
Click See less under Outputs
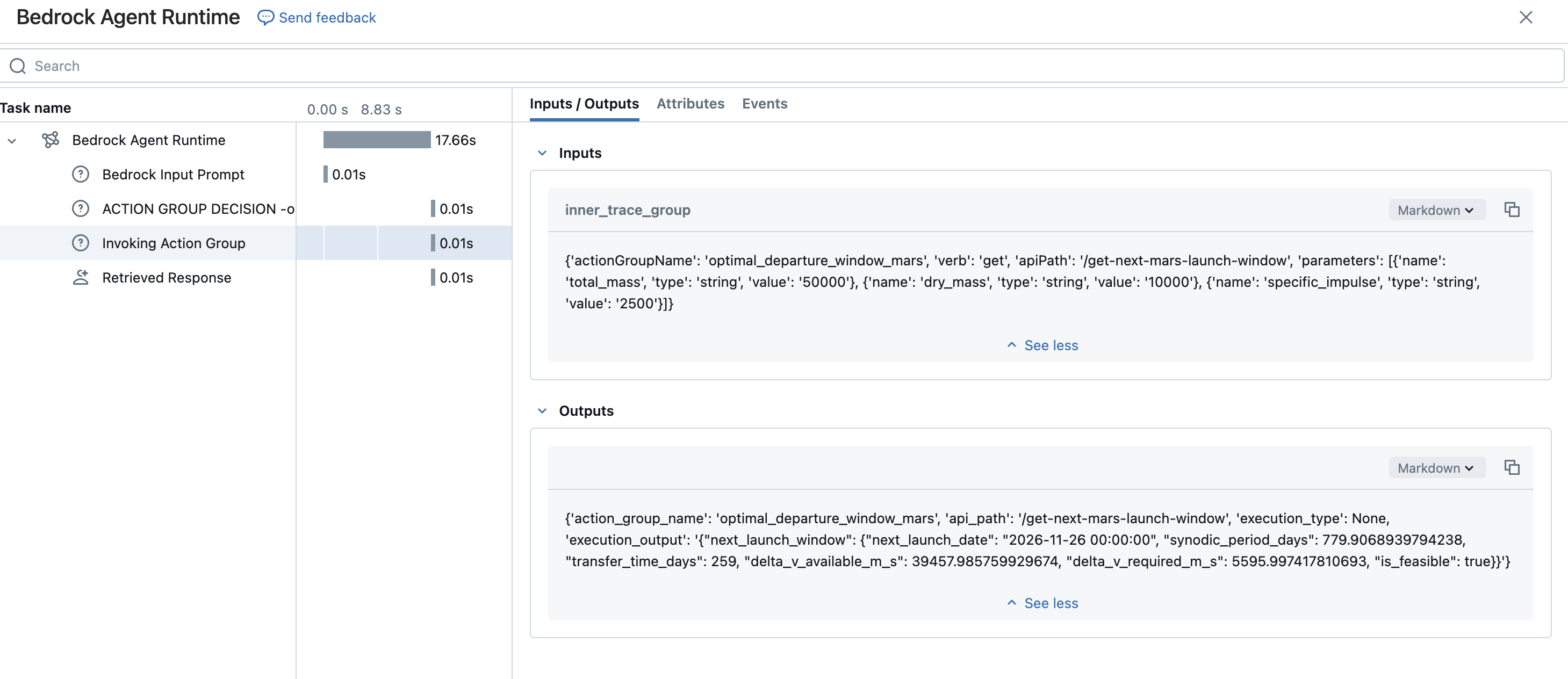(1041, 604)
